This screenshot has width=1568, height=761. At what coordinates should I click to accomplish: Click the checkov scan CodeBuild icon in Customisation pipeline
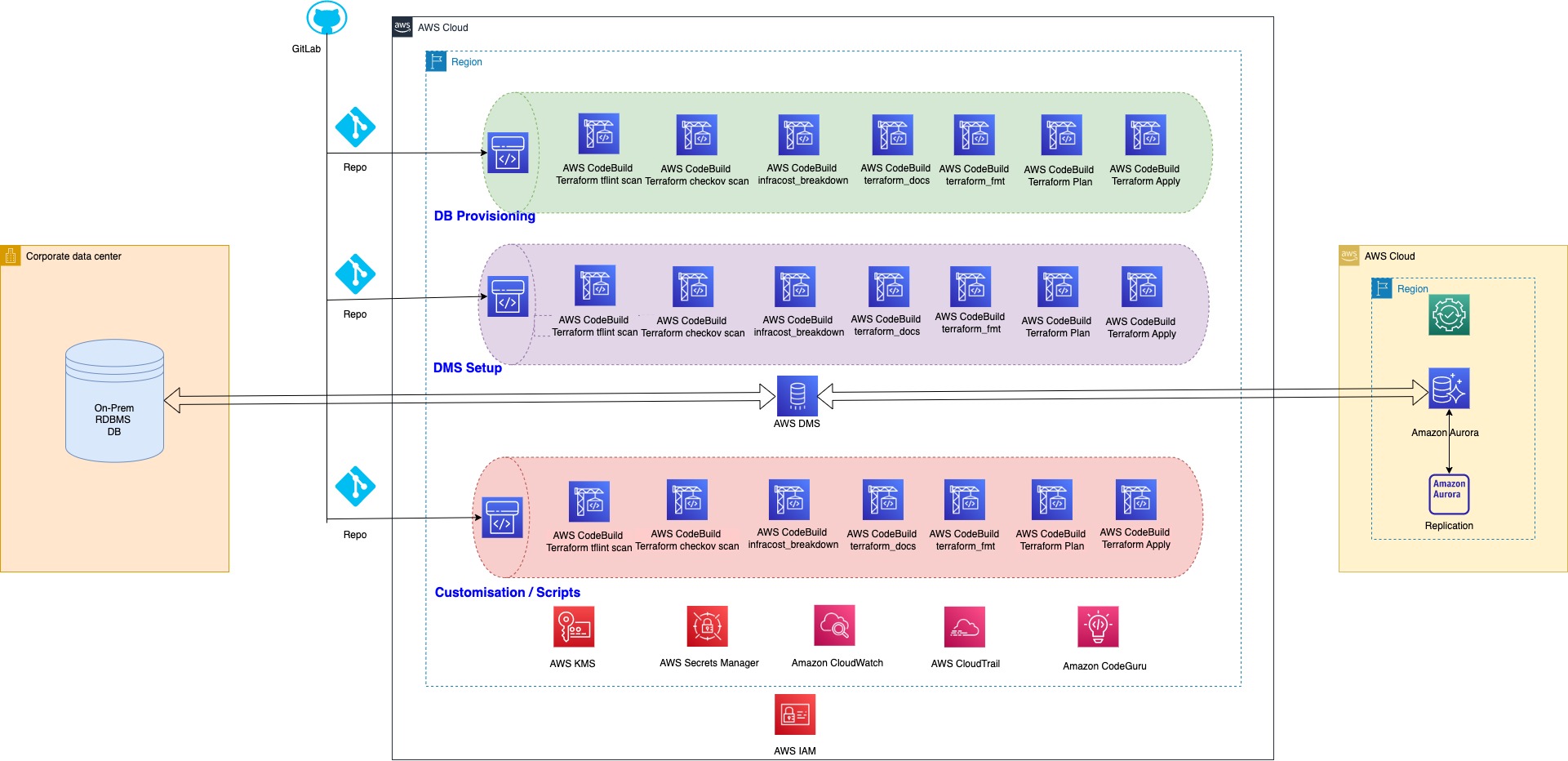[687, 500]
